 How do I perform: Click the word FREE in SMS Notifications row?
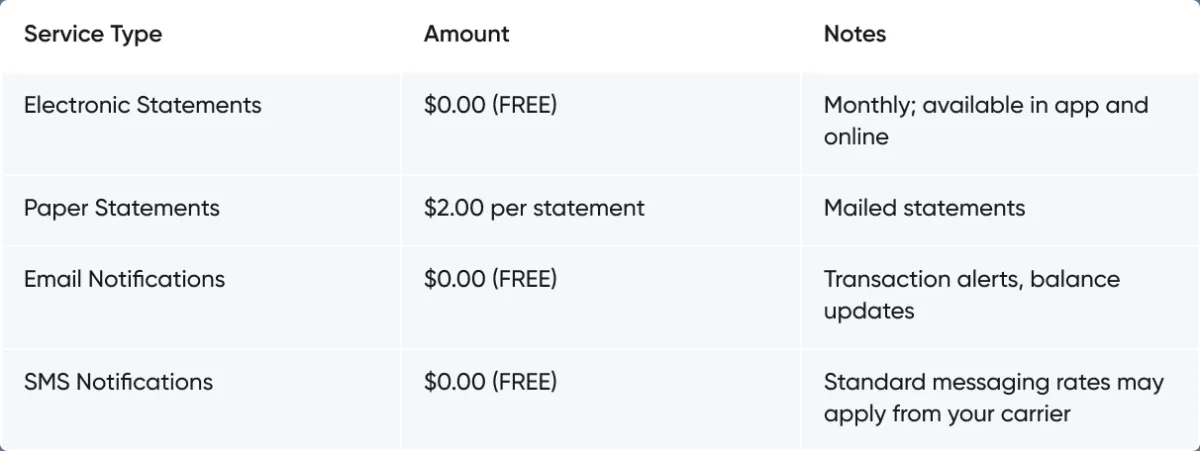pyautogui.click(x=524, y=382)
